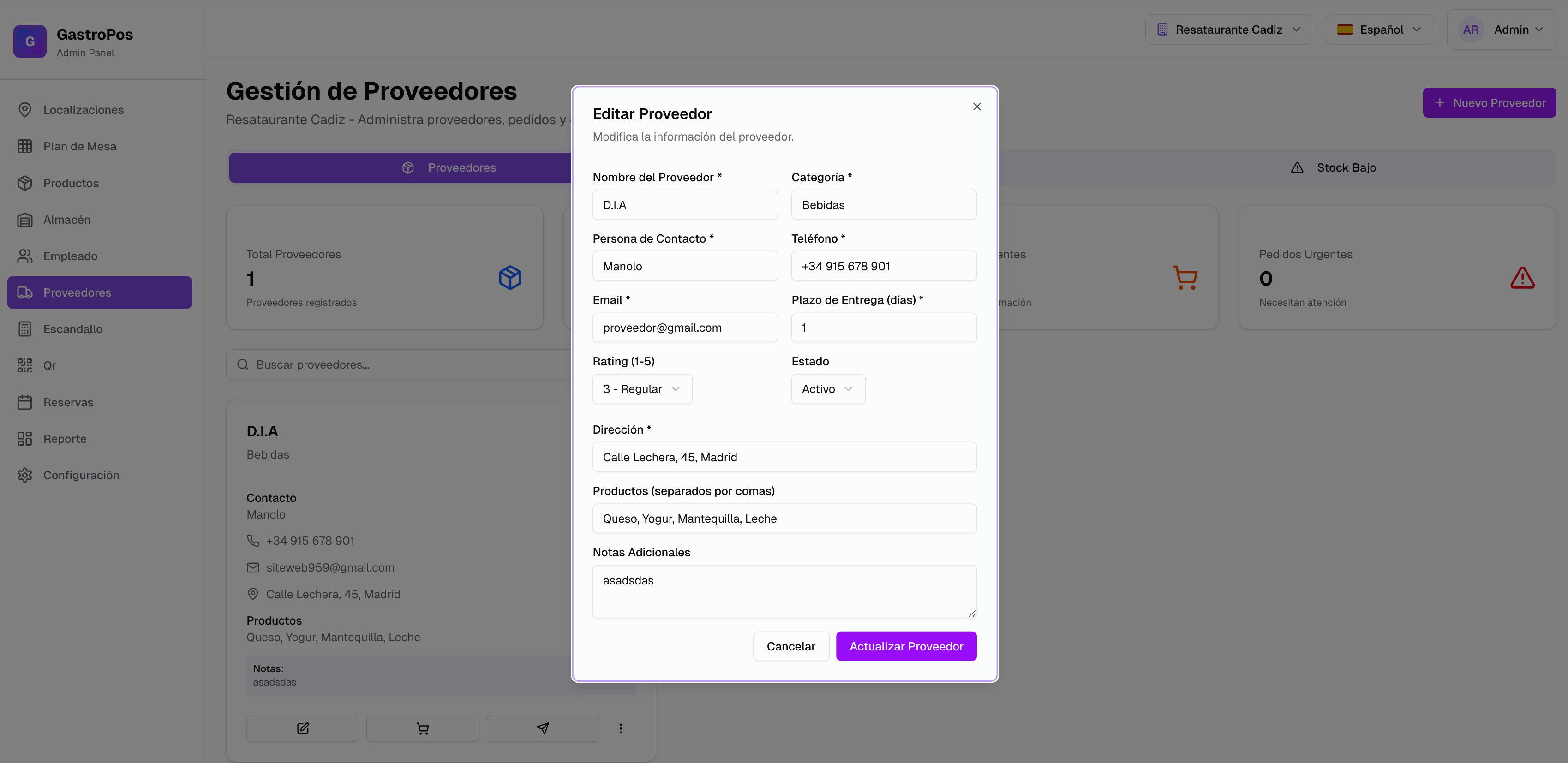Click the Actualizar Proveedor button
This screenshot has width=1568, height=763.
pos(906,645)
